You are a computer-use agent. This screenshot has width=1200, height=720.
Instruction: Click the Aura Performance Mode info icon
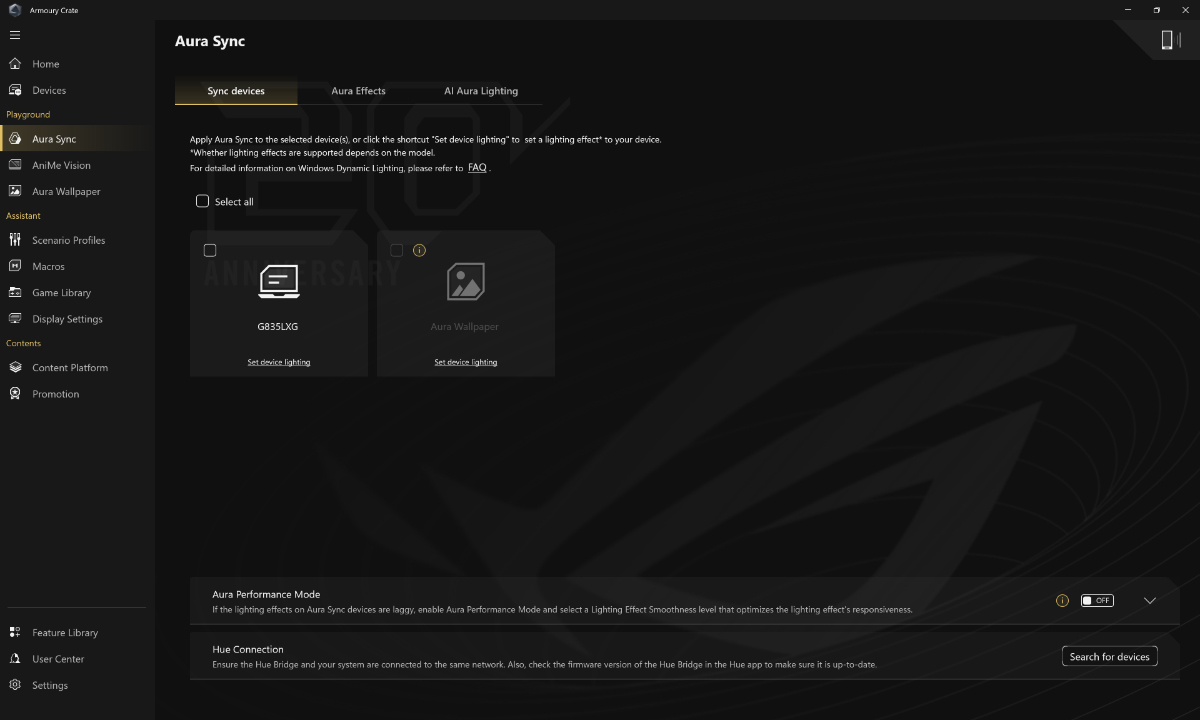(1062, 601)
